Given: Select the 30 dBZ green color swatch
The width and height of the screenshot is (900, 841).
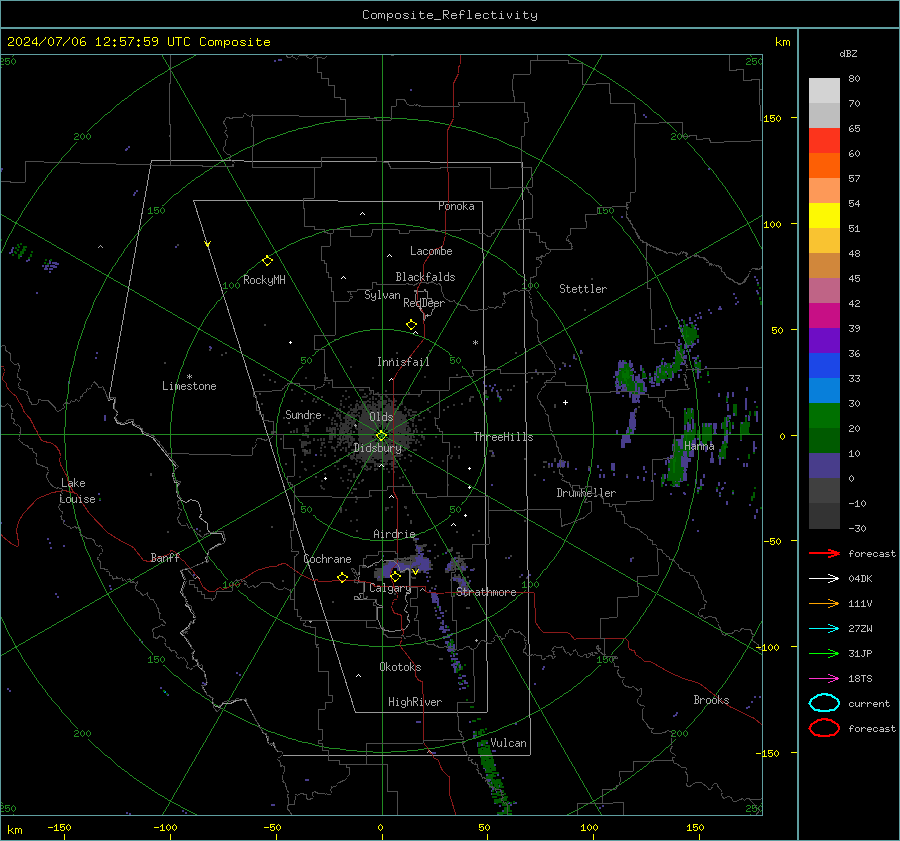Looking at the screenshot, I should coord(824,416).
